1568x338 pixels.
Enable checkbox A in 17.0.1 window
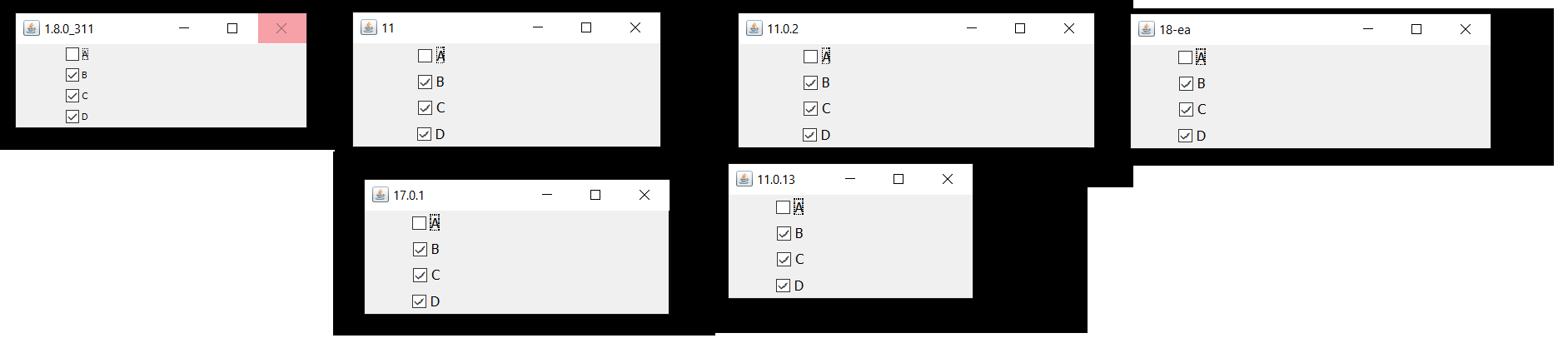coord(419,223)
